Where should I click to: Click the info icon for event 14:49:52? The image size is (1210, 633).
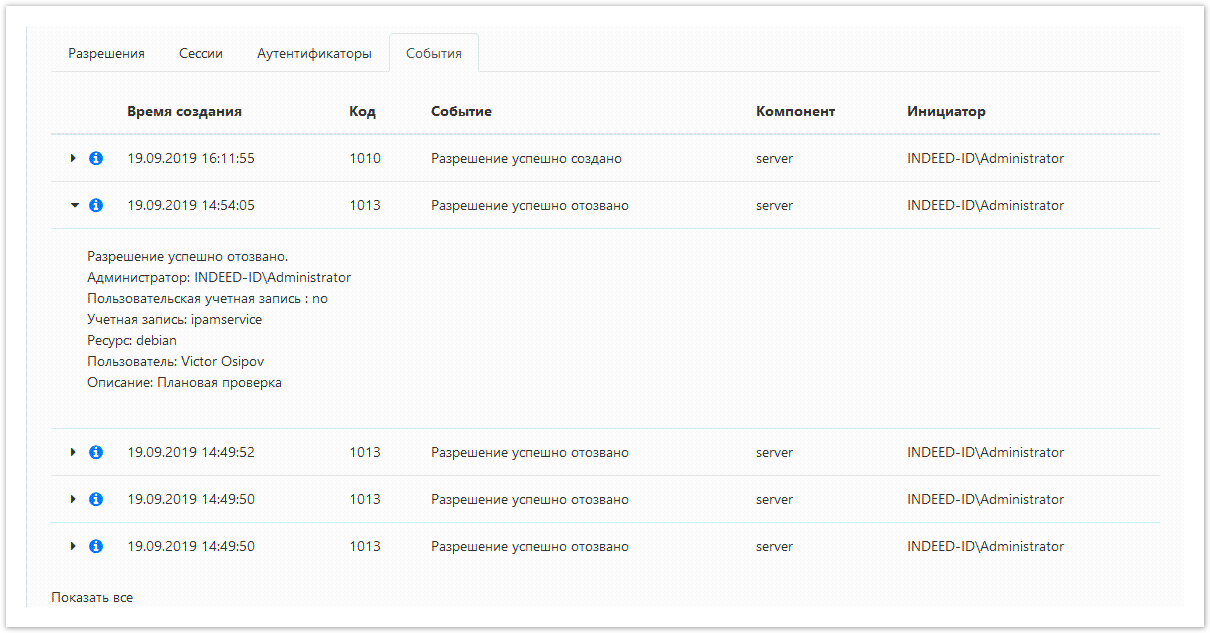tap(96, 452)
